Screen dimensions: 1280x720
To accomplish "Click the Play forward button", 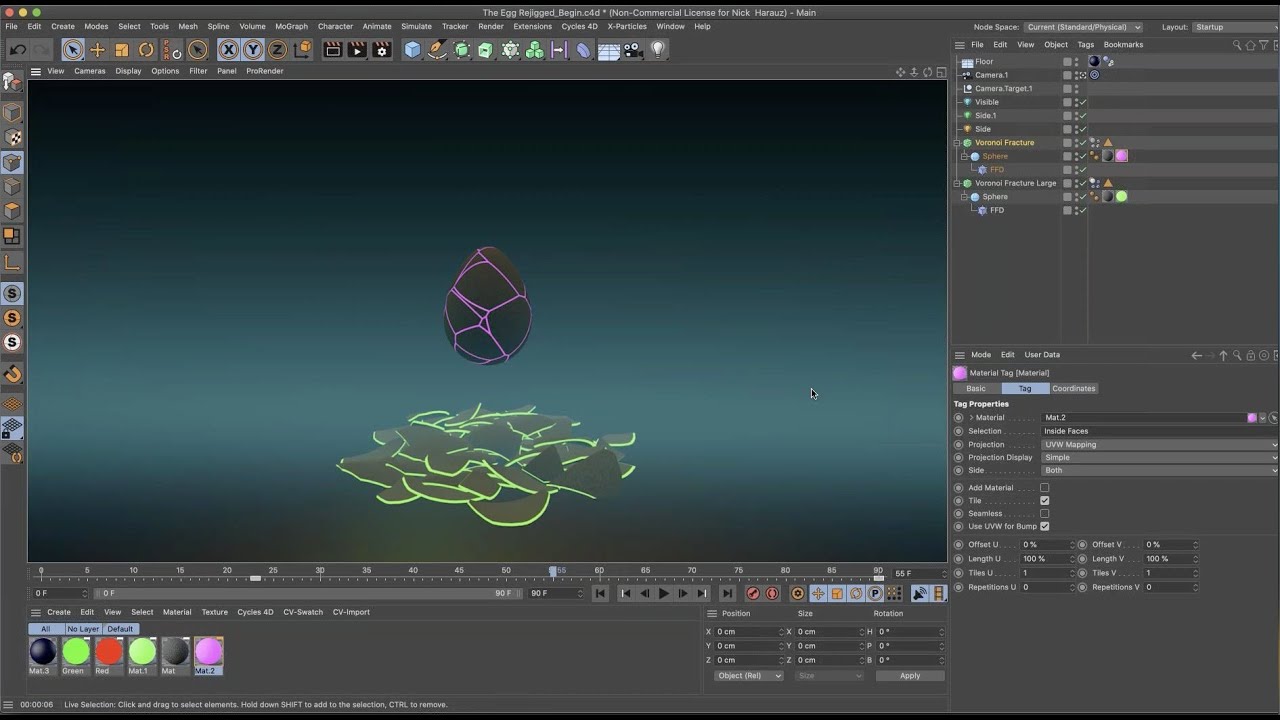I will (664, 593).
